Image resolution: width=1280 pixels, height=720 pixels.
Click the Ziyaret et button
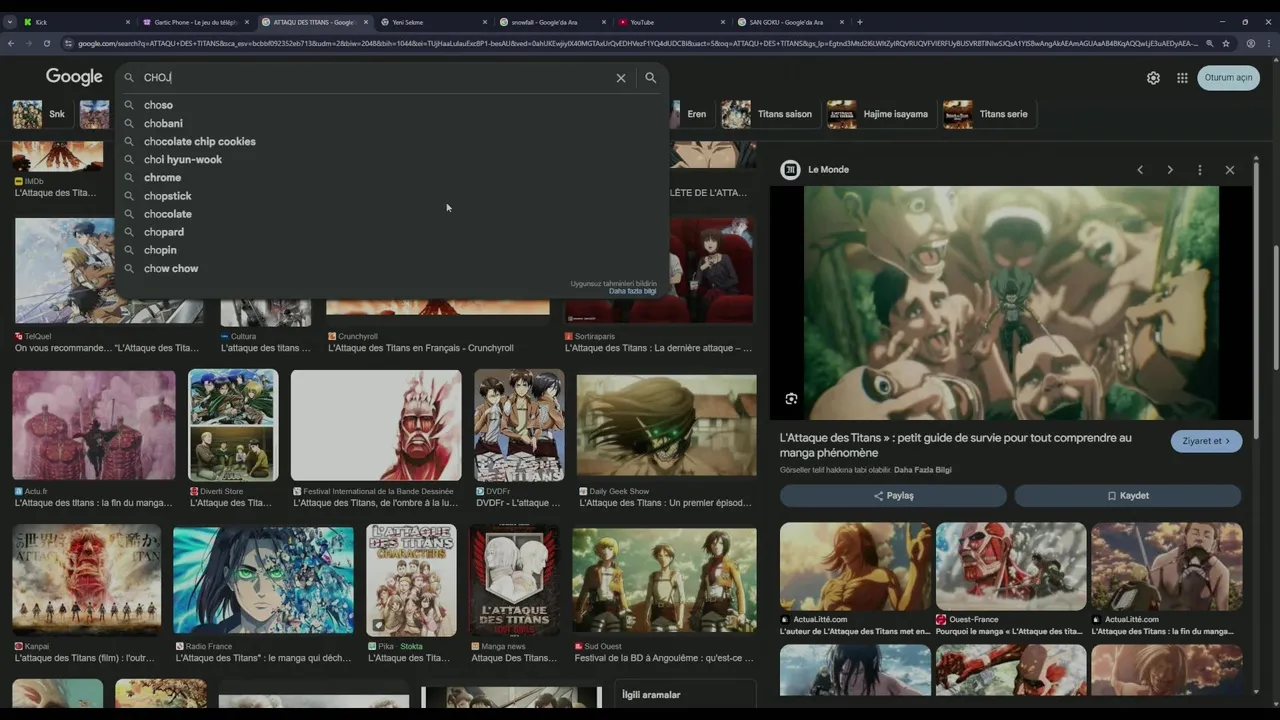tap(1207, 441)
